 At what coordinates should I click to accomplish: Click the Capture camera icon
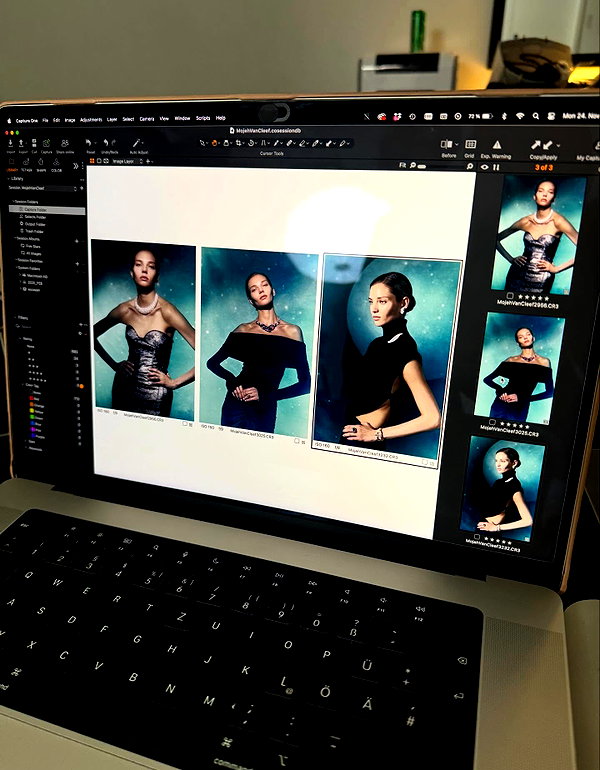pos(47,143)
